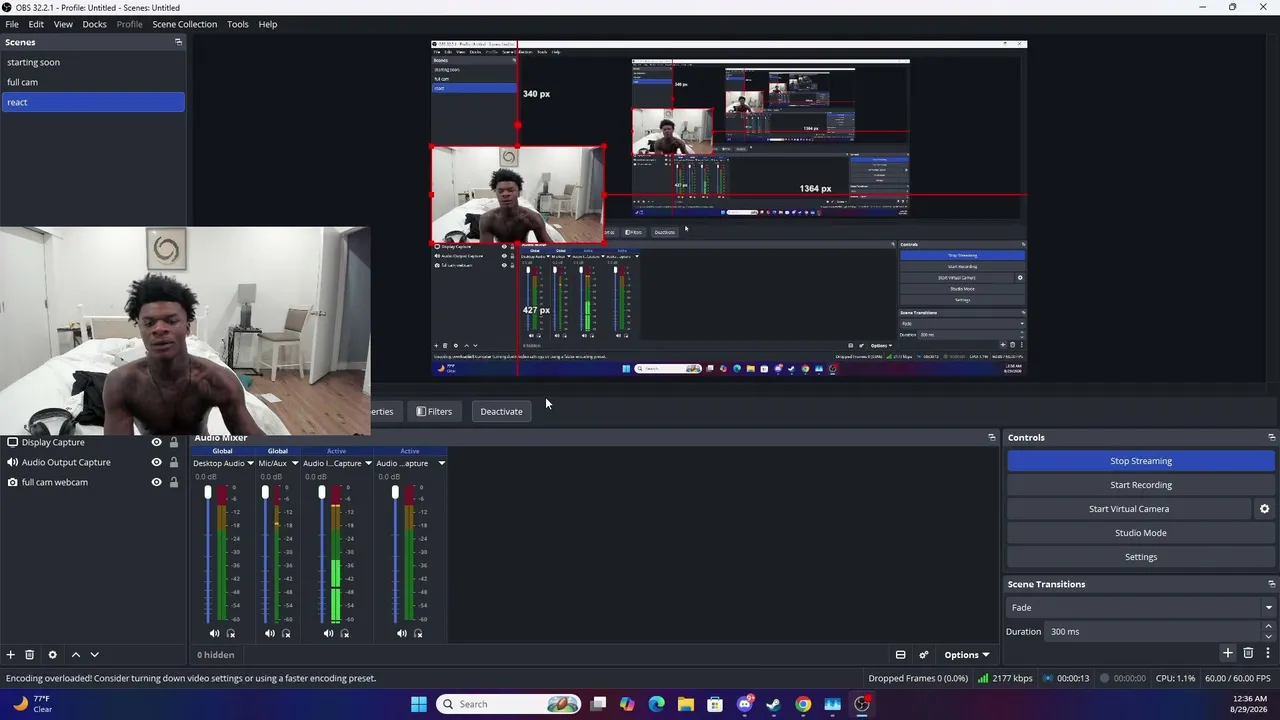Select the starting soon scene
1280x720 pixels.
point(93,62)
